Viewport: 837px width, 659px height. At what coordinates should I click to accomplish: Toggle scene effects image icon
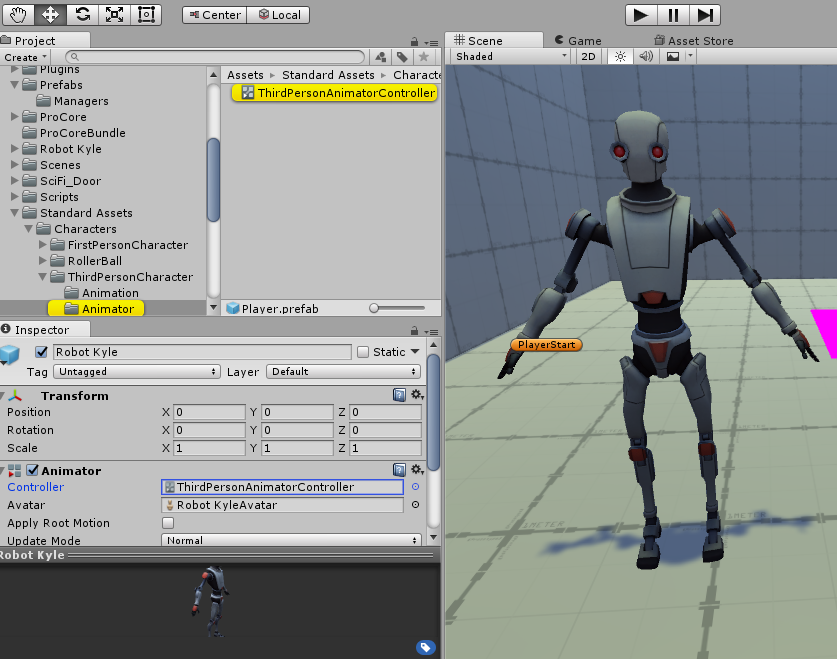tap(673, 57)
